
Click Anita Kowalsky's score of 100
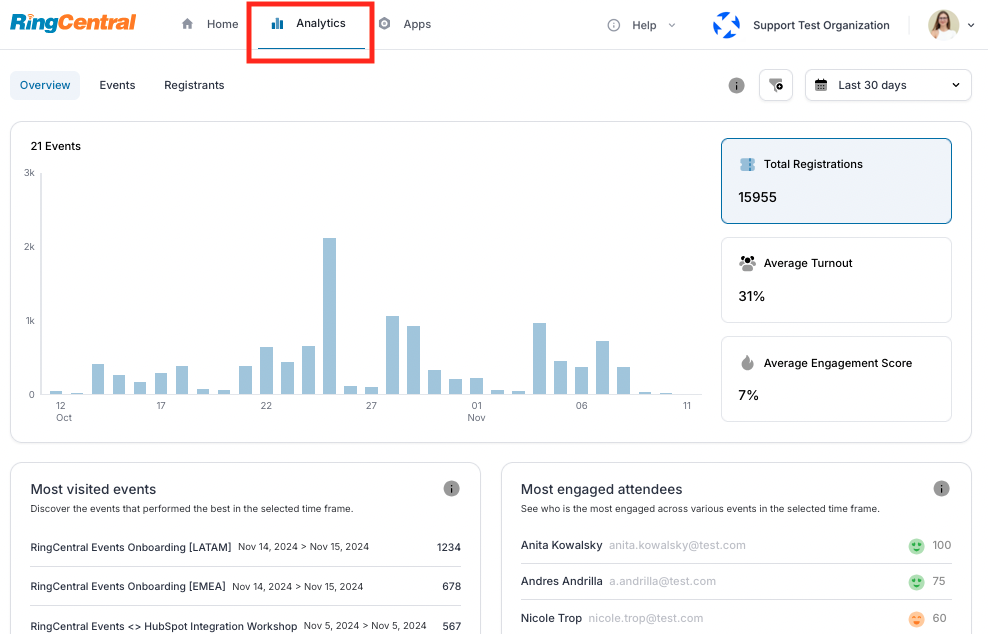click(x=941, y=545)
